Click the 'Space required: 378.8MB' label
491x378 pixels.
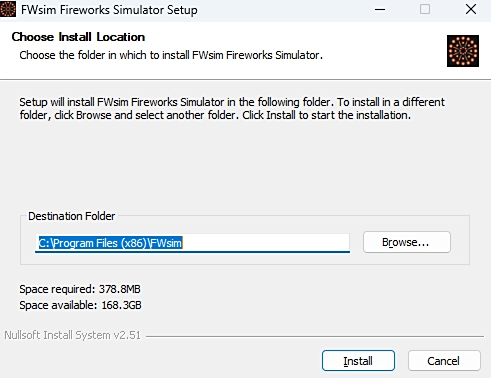[80, 289]
